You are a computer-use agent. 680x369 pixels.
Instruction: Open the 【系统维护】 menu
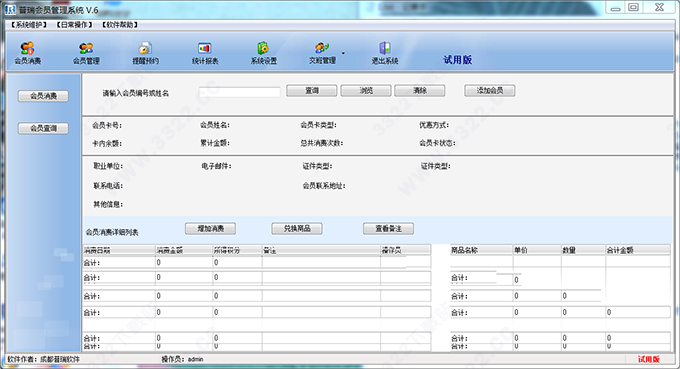pos(29,25)
